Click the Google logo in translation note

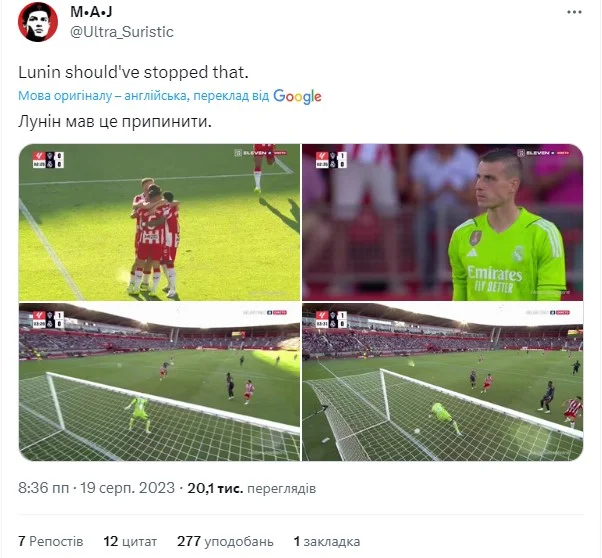(x=297, y=96)
